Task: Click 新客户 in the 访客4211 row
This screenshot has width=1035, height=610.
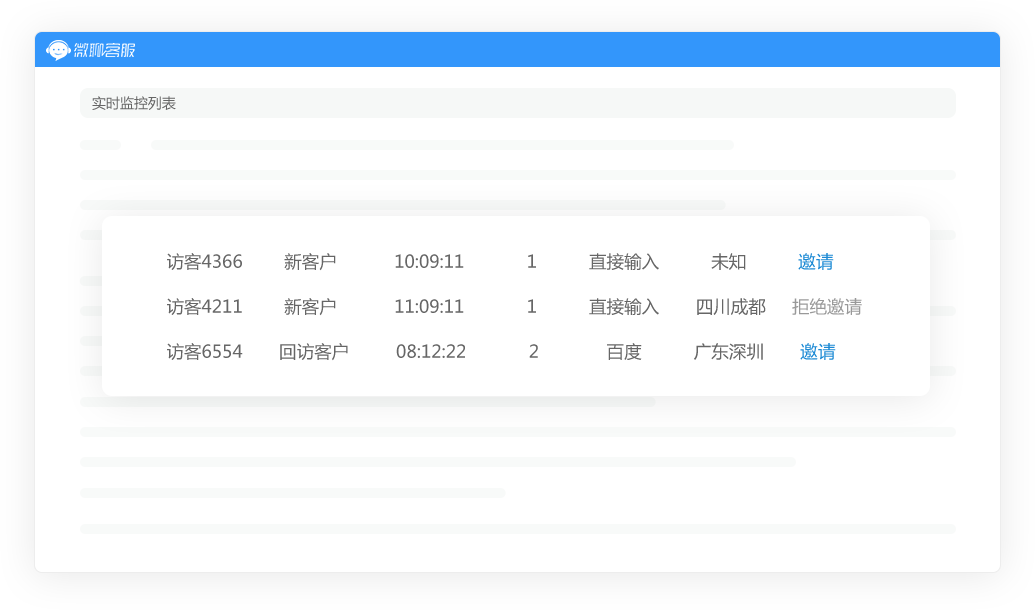Action: click(x=310, y=307)
